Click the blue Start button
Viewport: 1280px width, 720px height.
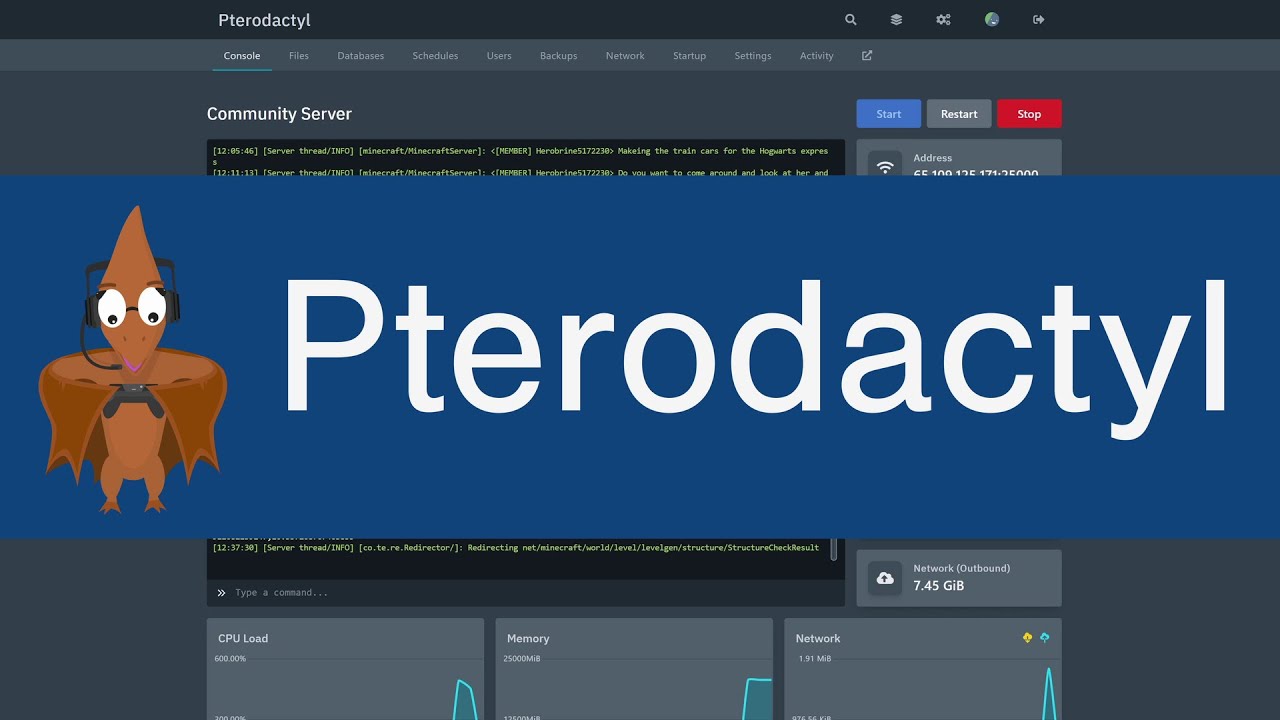click(x=889, y=114)
